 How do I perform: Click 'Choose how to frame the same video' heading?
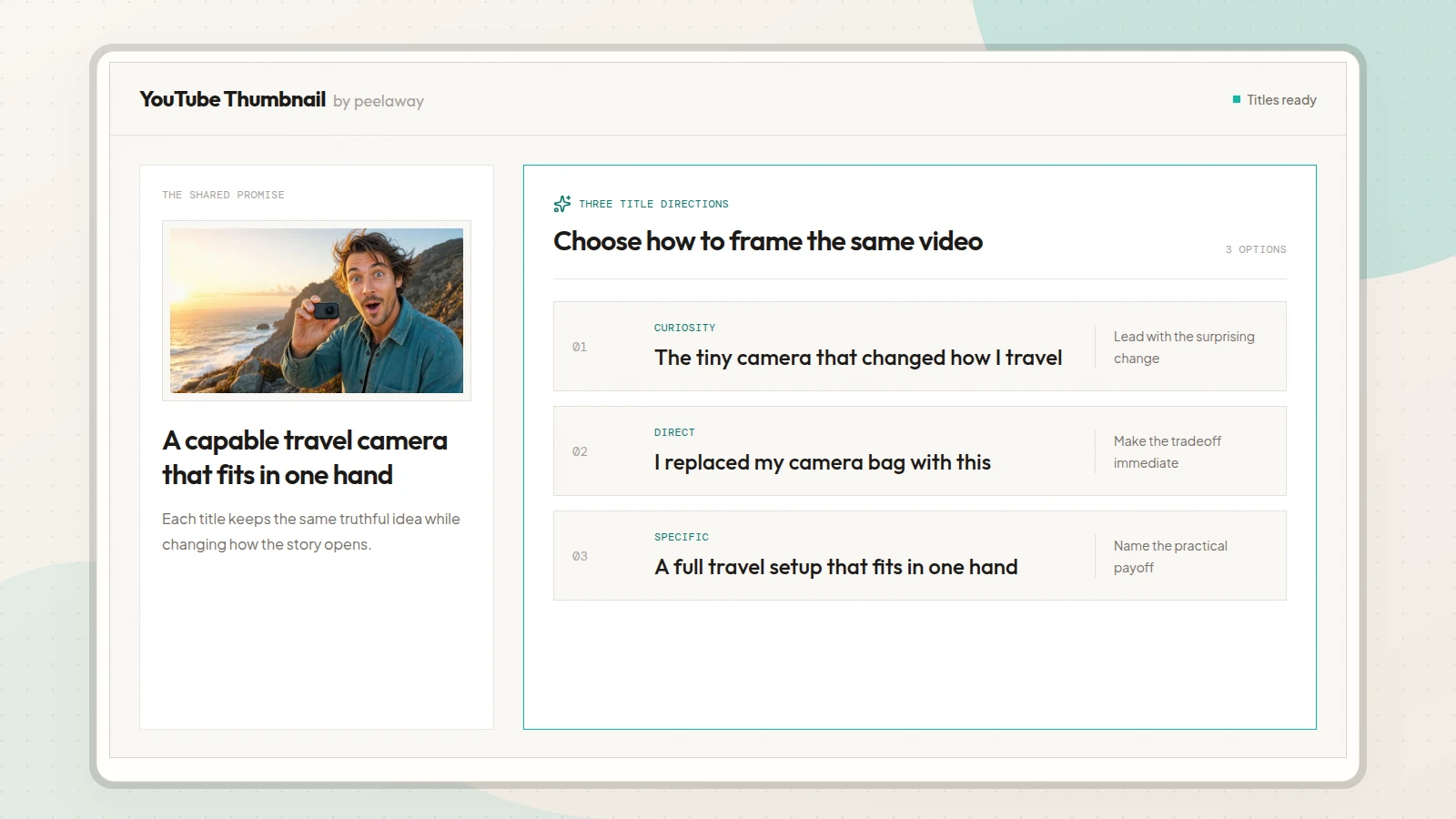[x=768, y=241]
